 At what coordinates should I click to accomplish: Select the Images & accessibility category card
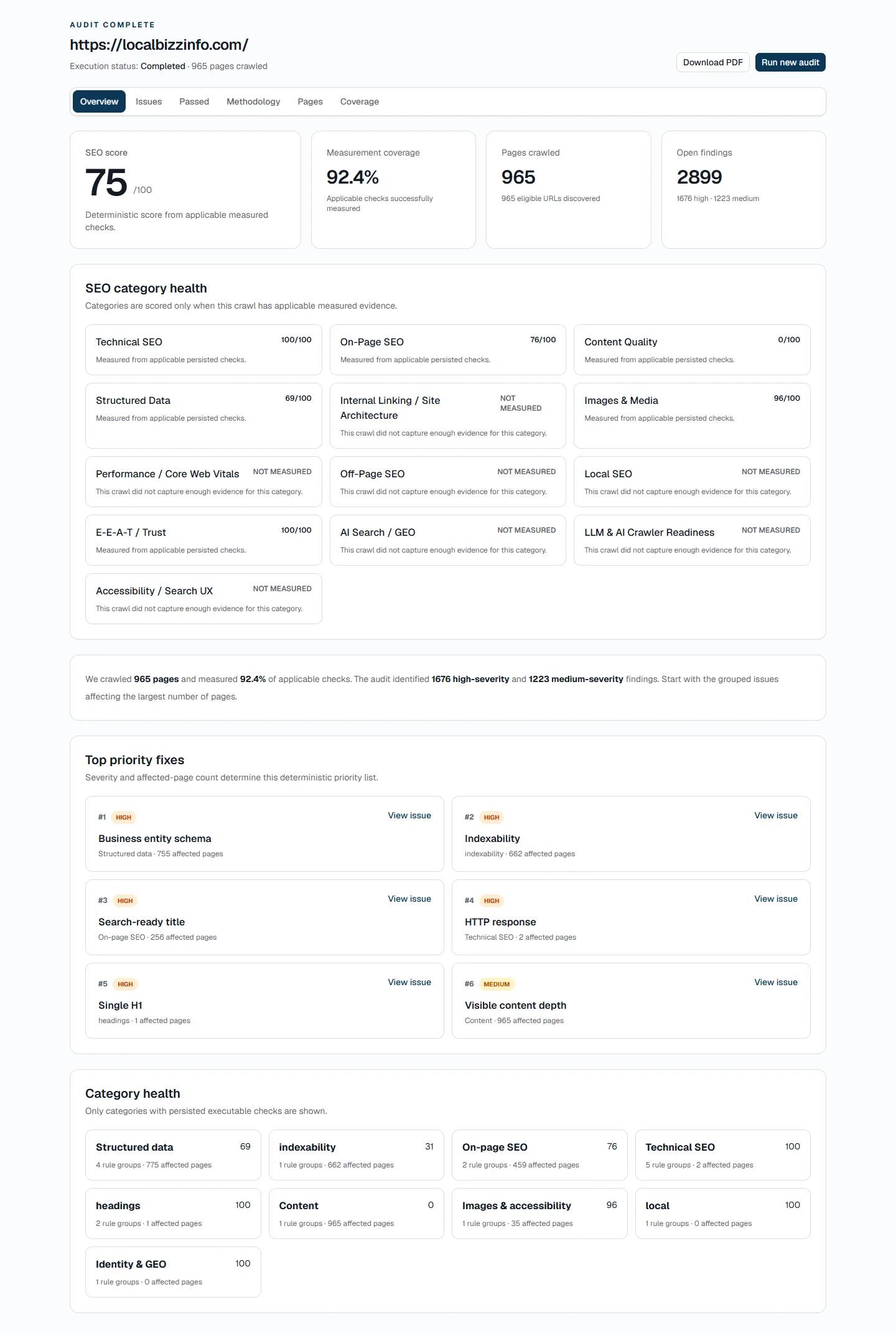[x=539, y=1214]
